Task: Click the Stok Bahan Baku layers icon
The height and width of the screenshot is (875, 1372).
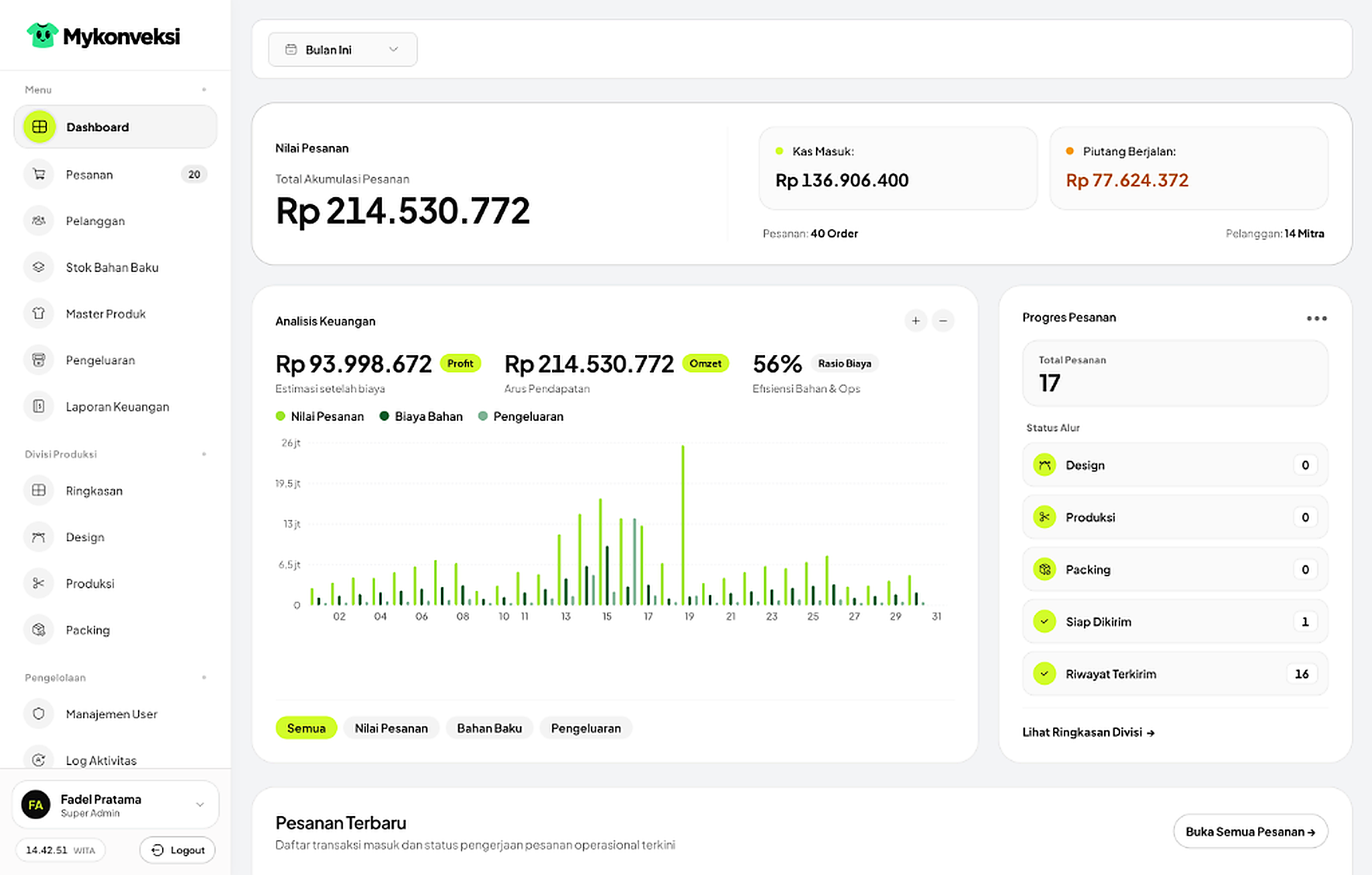Action: pos(39,267)
